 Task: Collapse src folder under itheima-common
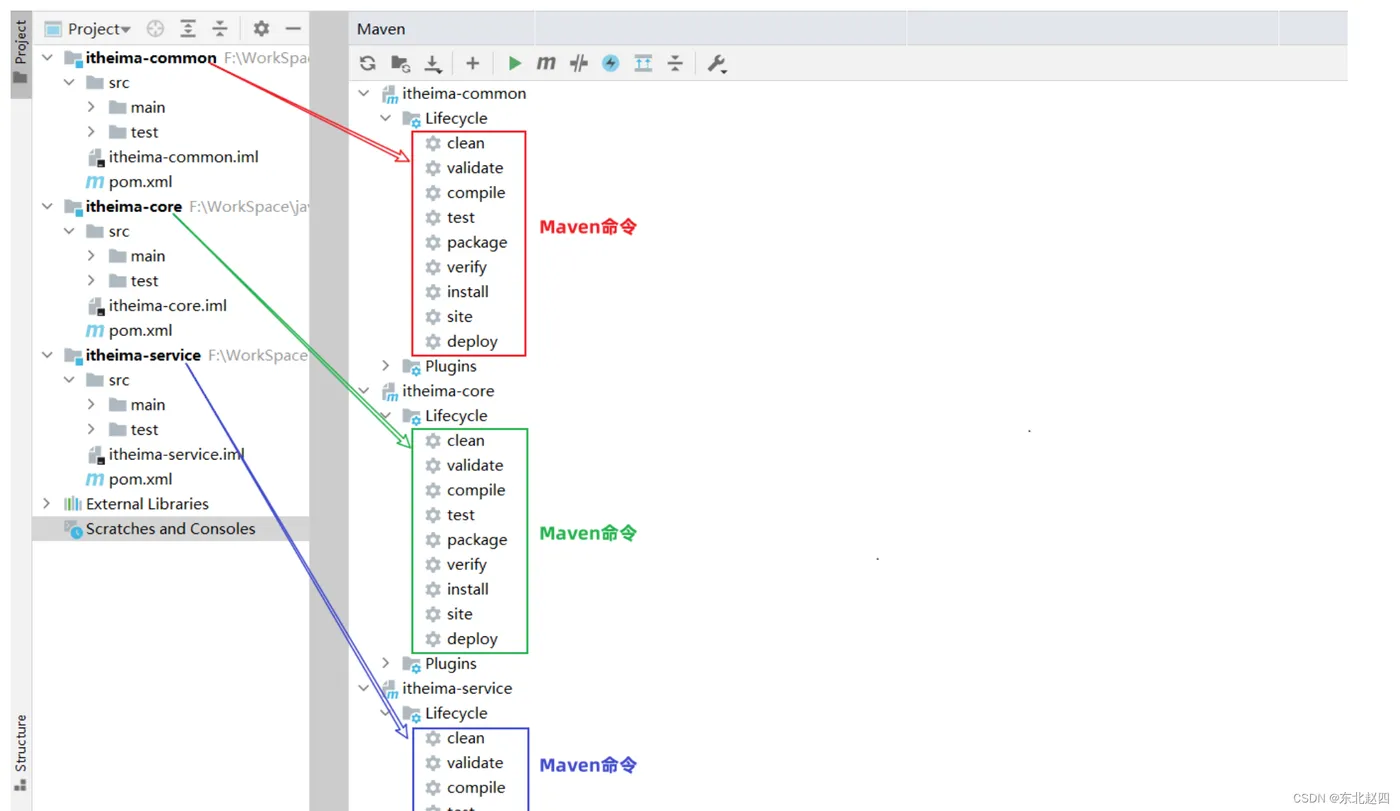[x=69, y=83]
